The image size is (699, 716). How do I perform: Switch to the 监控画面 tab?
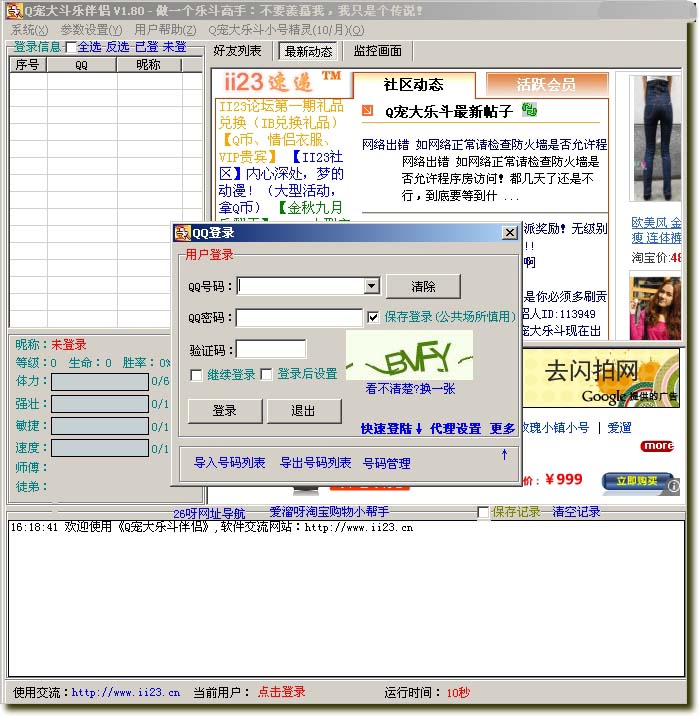[x=378, y=51]
